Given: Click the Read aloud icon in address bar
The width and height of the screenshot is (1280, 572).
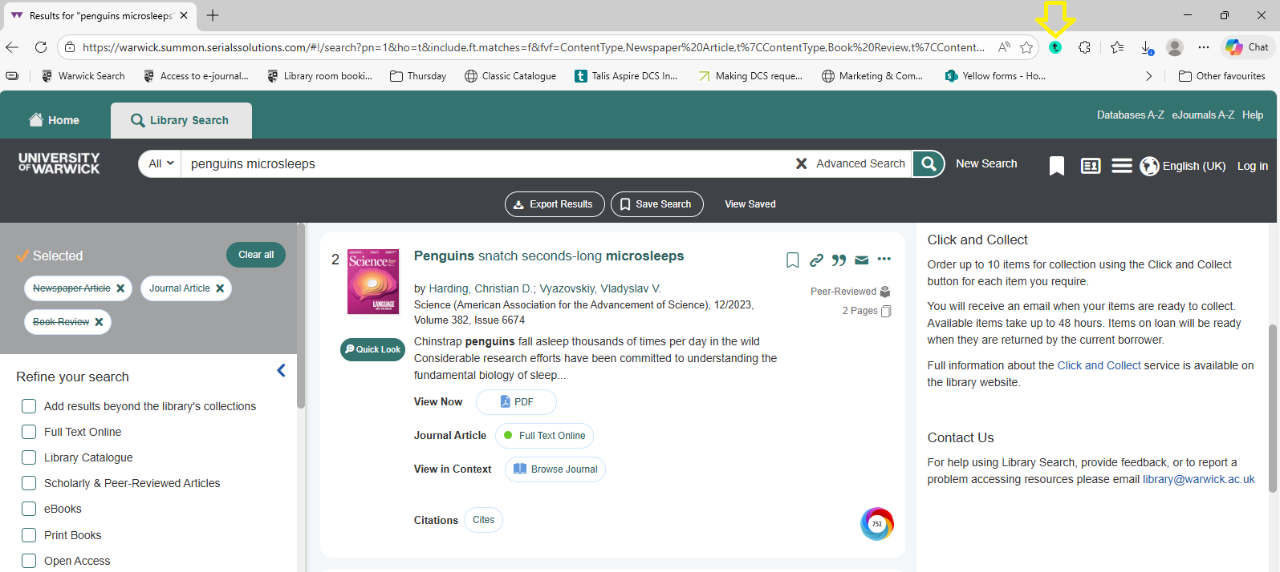Looking at the screenshot, I should tap(1003, 47).
